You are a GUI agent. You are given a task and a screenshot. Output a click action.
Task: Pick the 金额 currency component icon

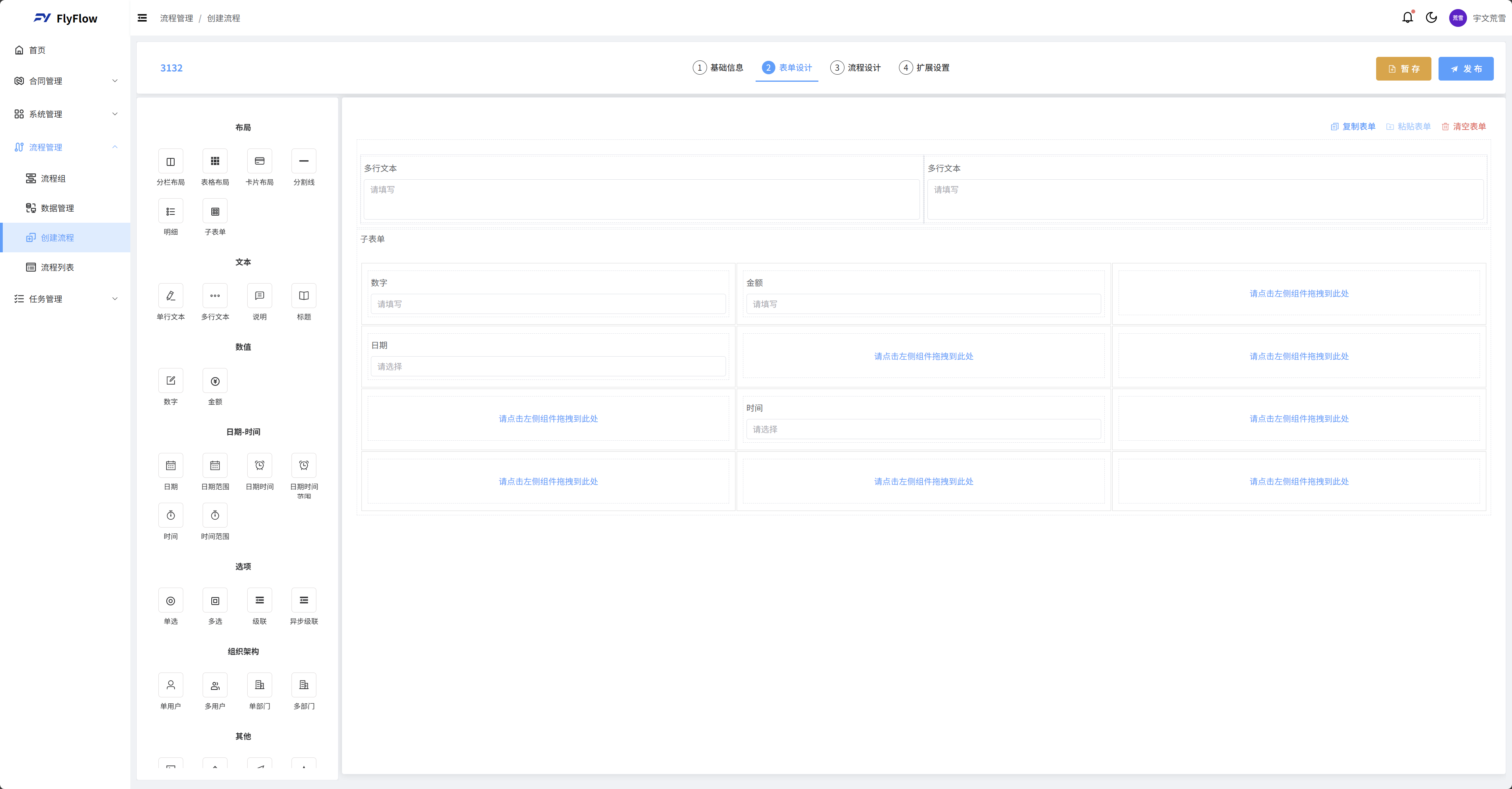point(215,381)
